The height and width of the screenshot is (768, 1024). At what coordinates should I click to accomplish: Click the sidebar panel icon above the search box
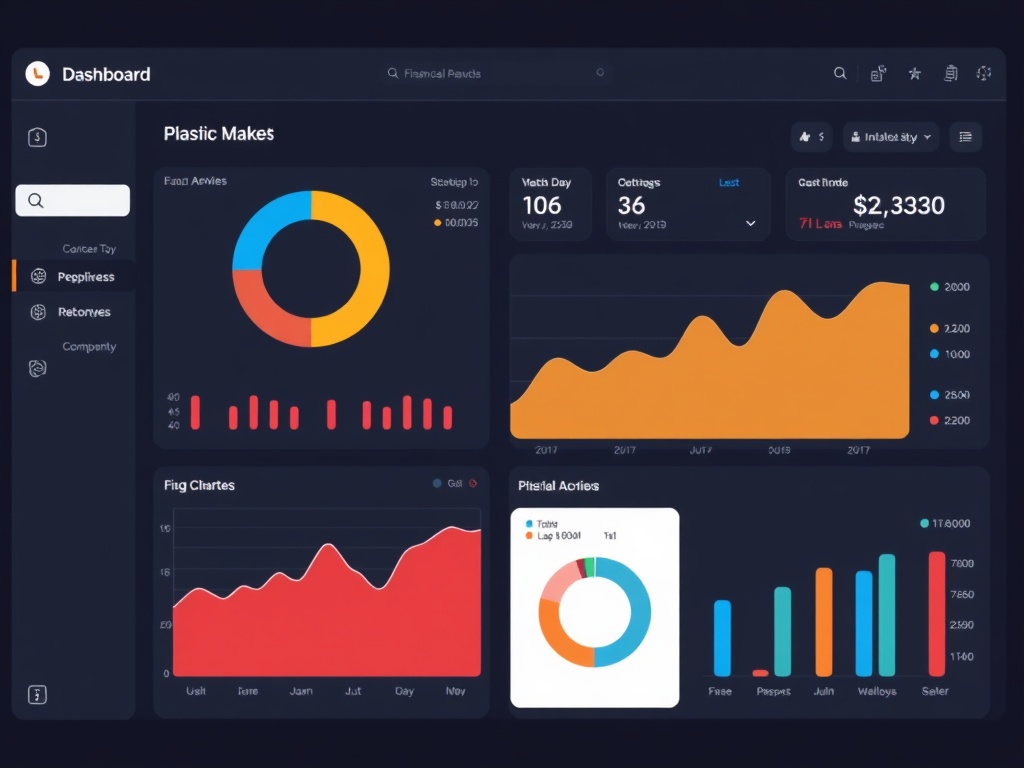coord(37,137)
